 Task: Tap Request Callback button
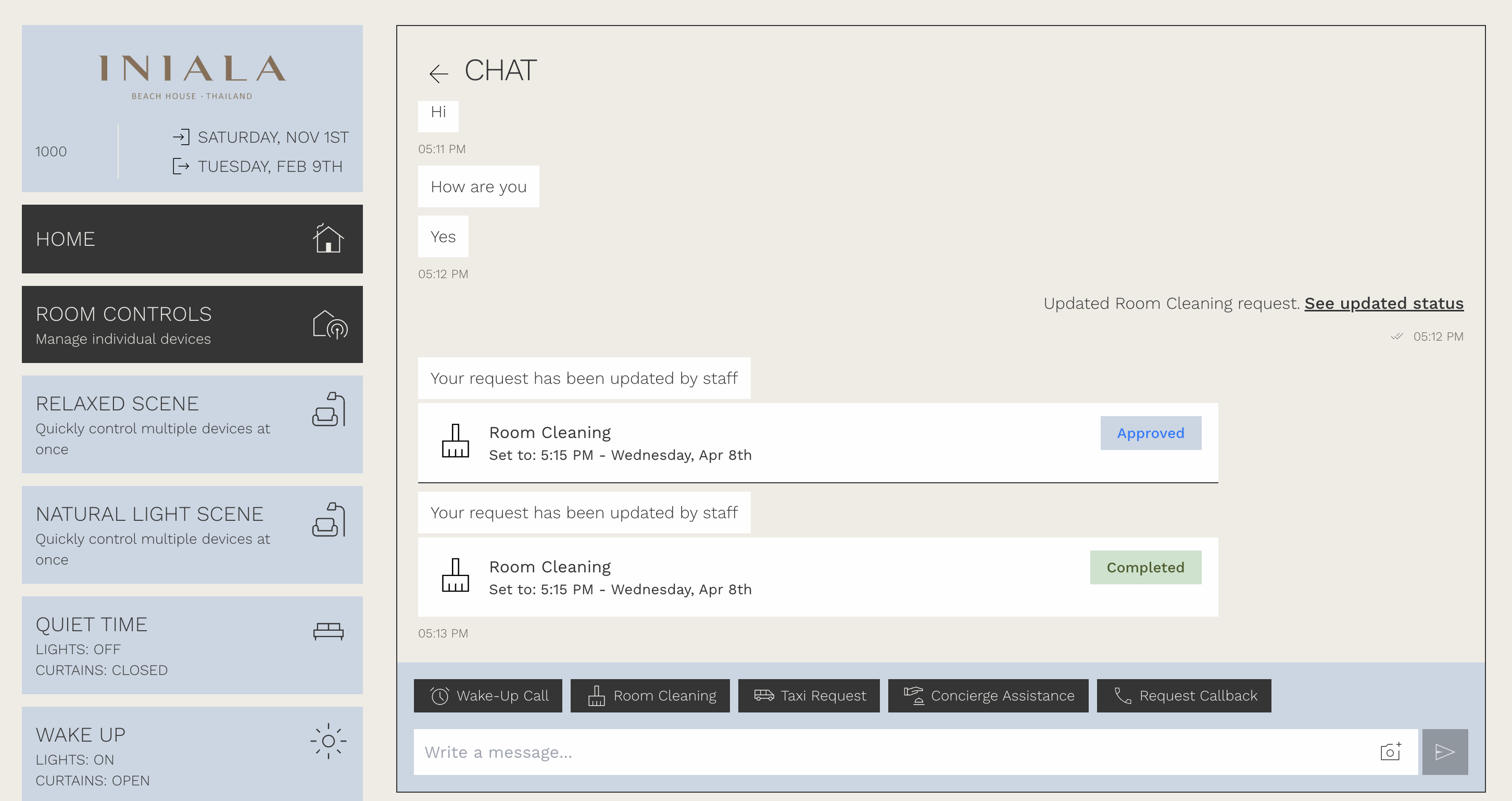(x=1184, y=696)
